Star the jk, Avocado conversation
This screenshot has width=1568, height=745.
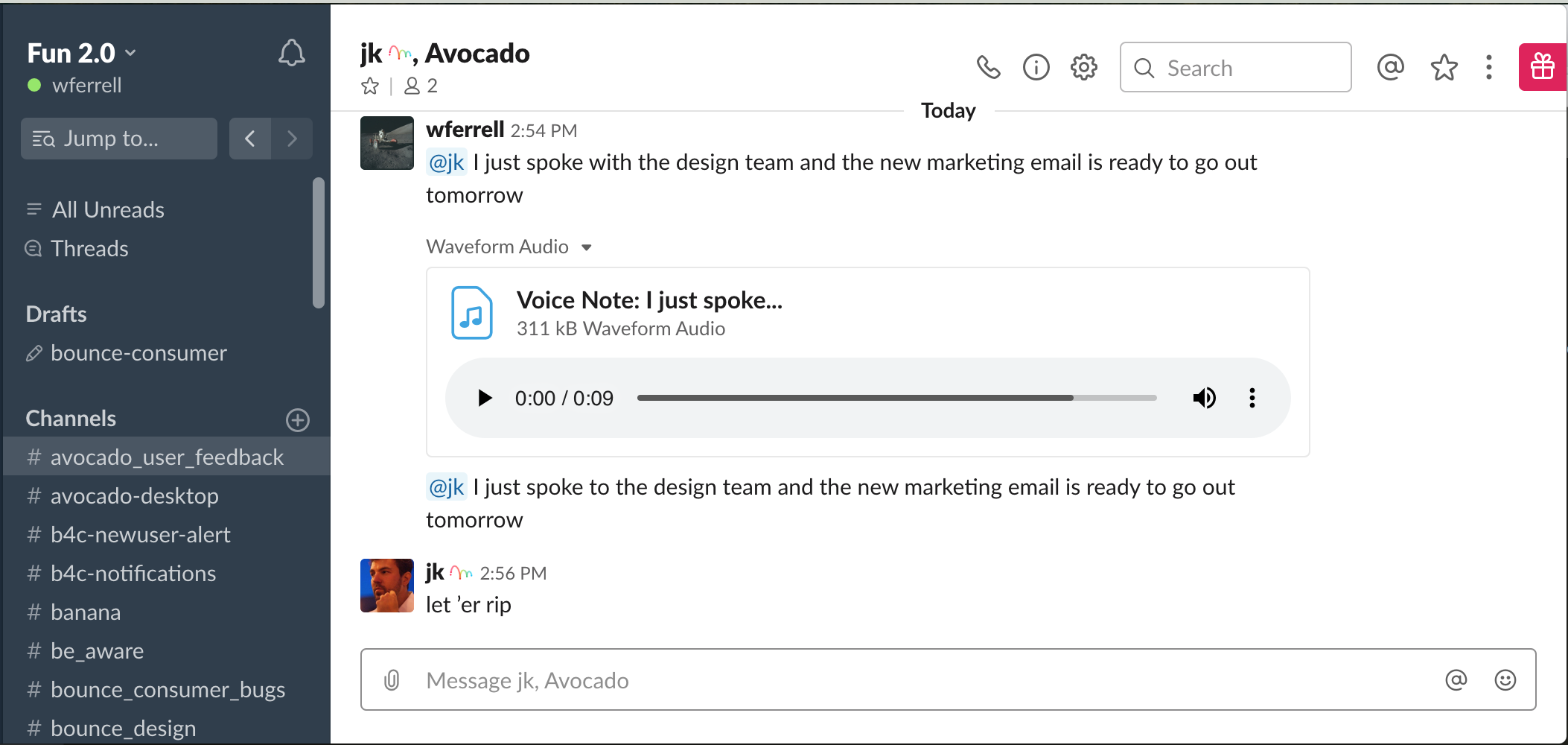[370, 86]
